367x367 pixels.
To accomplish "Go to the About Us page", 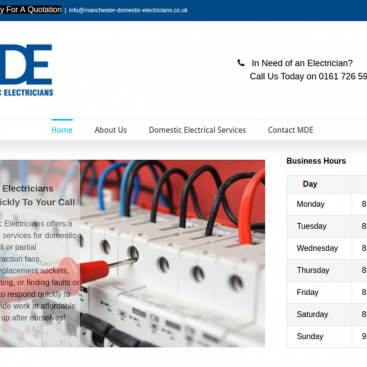I will pos(111,130).
